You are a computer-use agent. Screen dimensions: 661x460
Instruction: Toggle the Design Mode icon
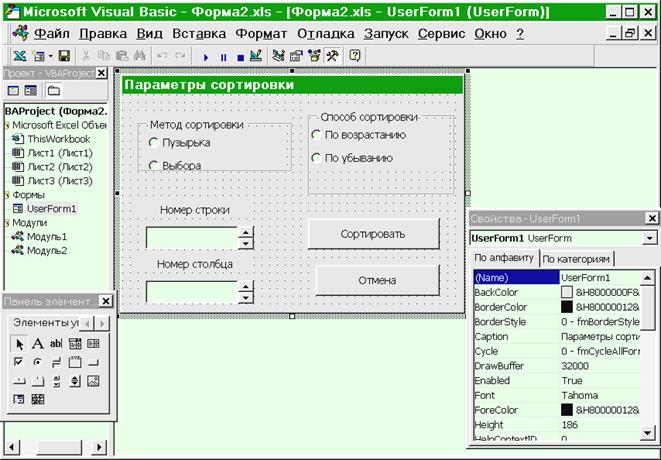[x=256, y=56]
